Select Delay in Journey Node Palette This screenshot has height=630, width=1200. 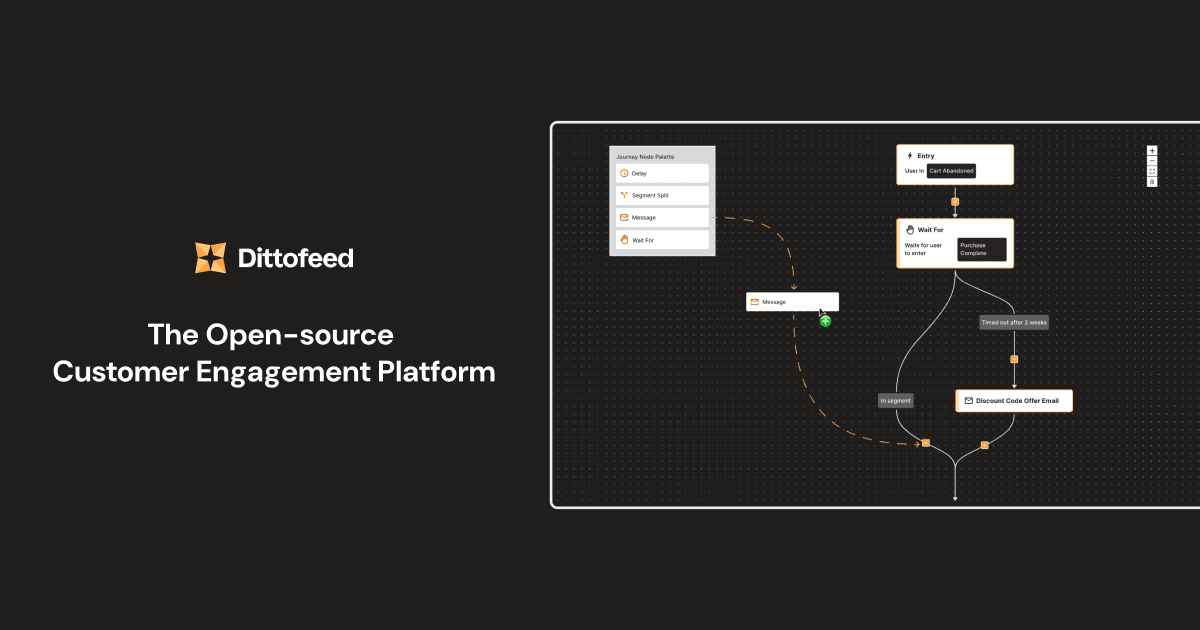pyautogui.click(x=662, y=173)
